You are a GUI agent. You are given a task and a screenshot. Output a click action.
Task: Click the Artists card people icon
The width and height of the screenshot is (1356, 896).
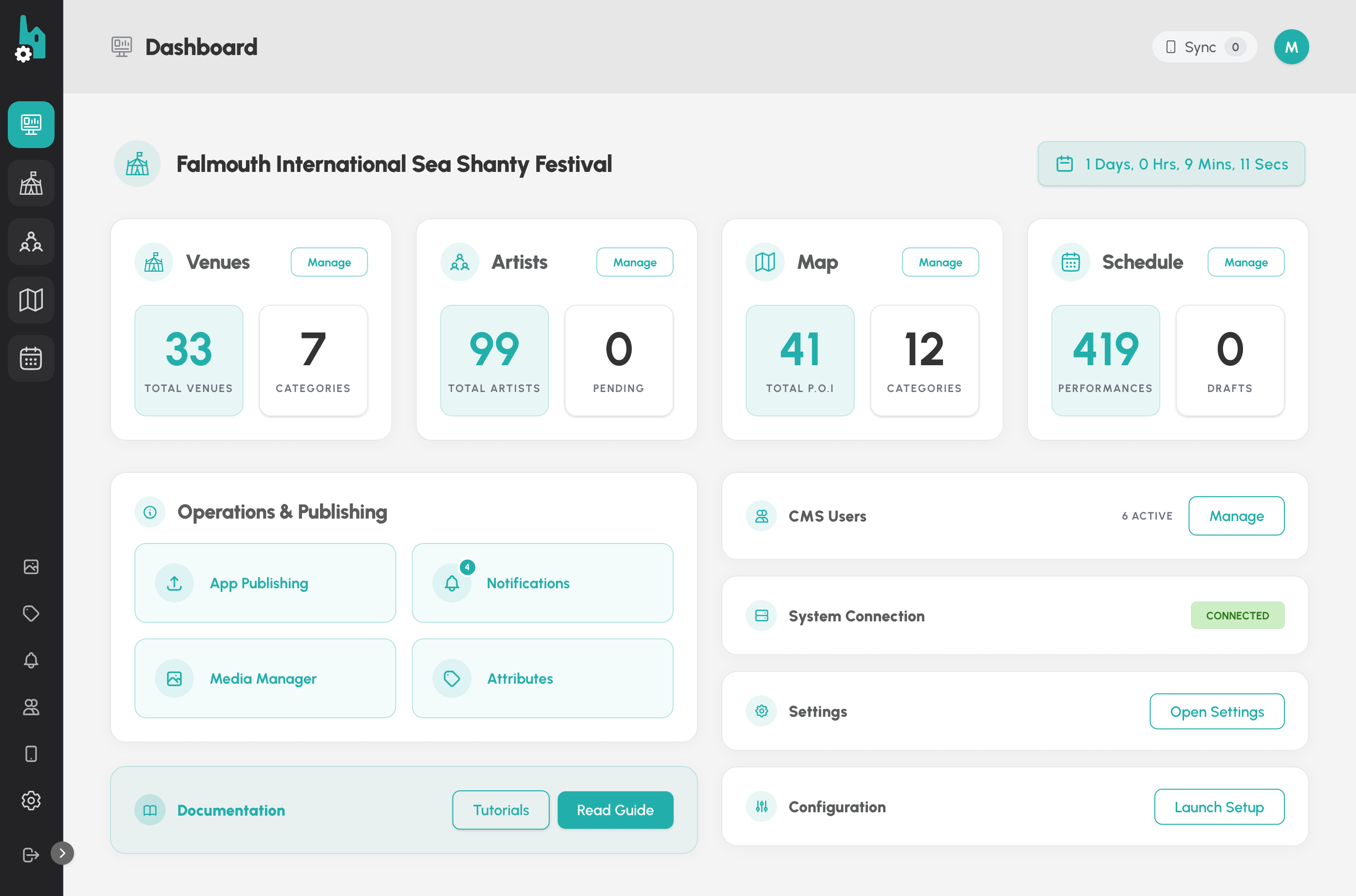459,262
